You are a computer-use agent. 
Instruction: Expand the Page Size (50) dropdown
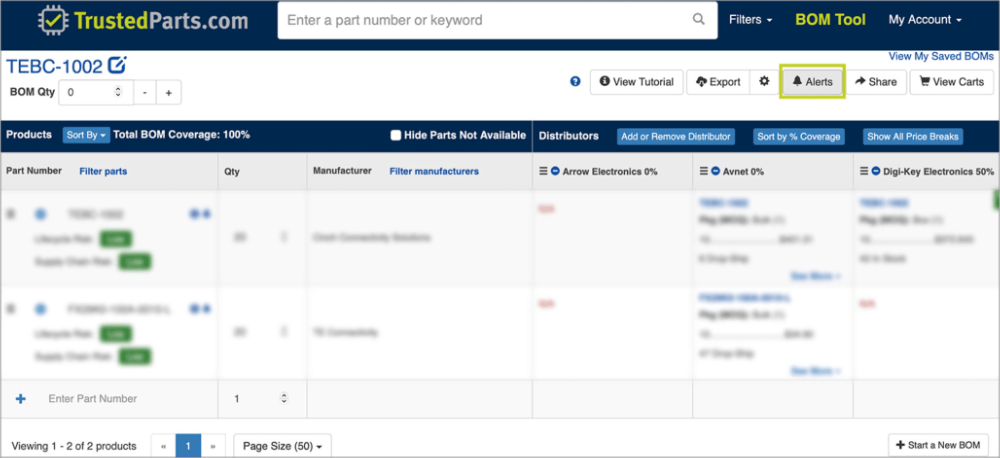[282, 446]
